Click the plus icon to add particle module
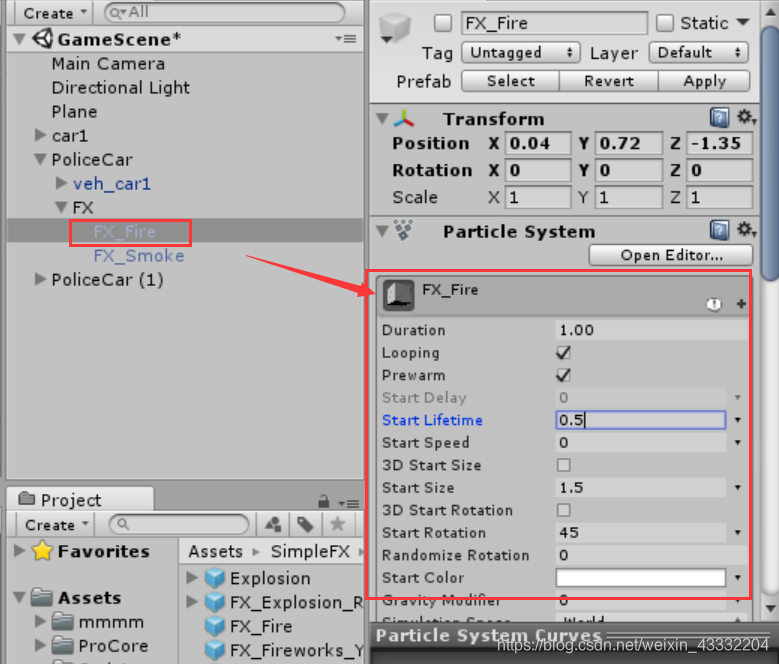This screenshot has width=779, height=664. 741,304
